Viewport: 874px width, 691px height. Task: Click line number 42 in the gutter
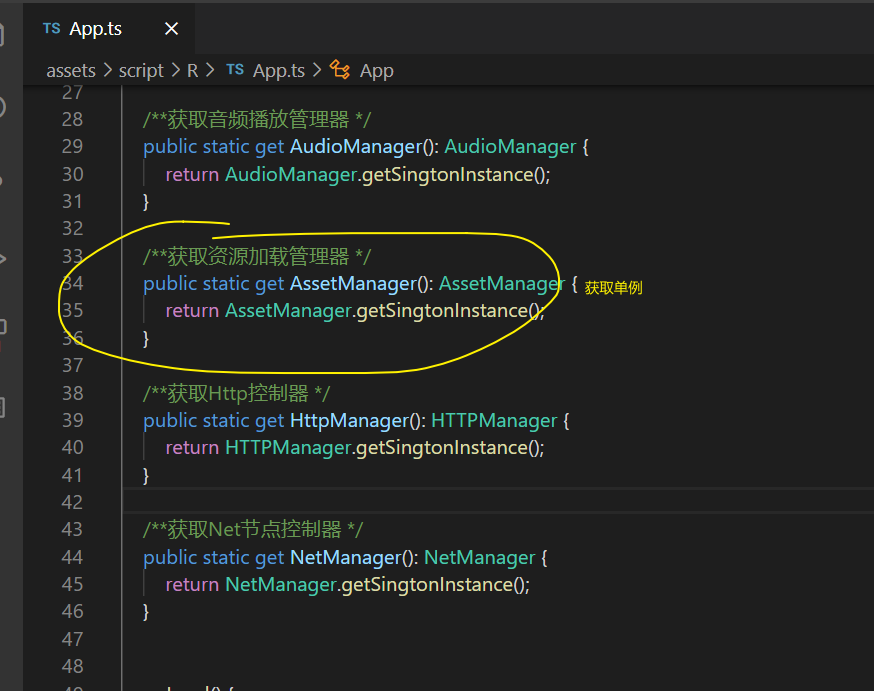pyautogui.click(x=72, y=502)
